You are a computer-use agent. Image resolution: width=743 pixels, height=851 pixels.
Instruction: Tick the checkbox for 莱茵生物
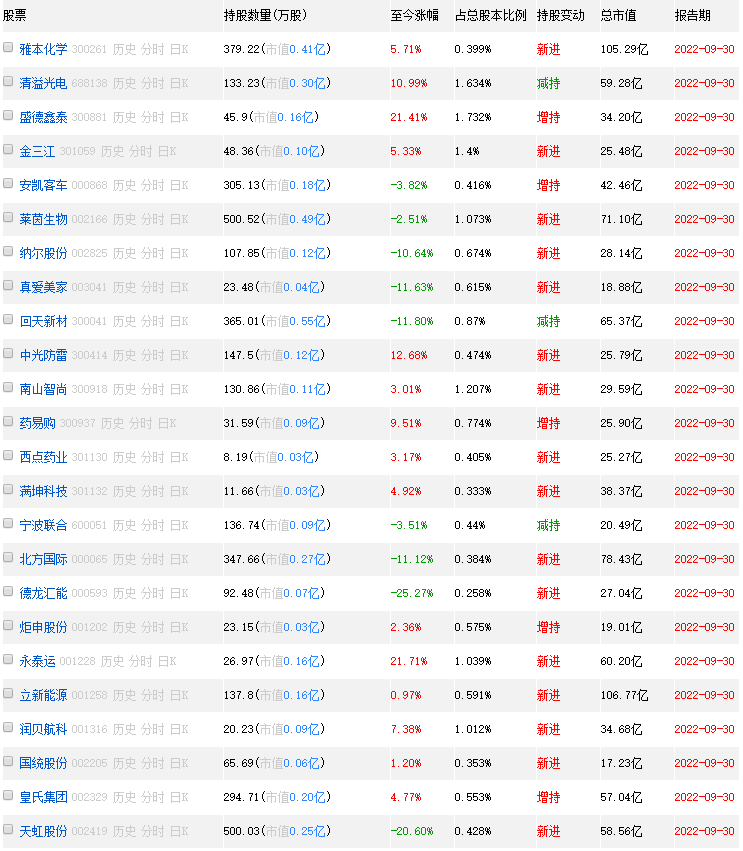tap(8, 218)
